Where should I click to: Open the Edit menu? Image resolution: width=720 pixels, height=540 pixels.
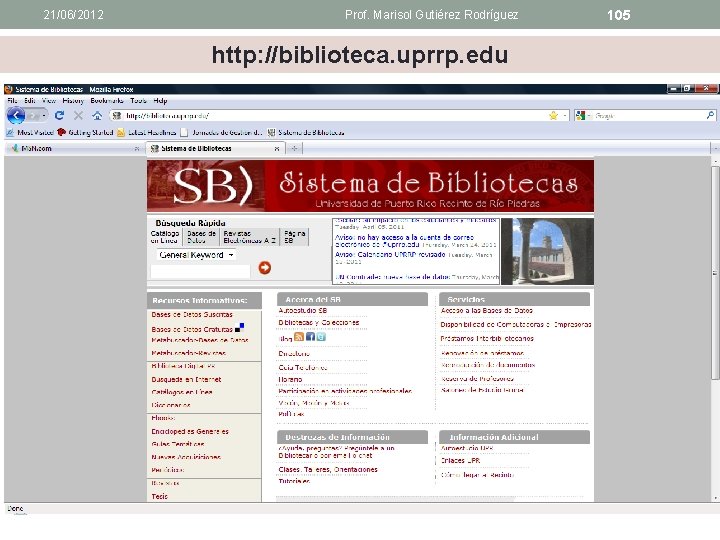coord(30,101)
